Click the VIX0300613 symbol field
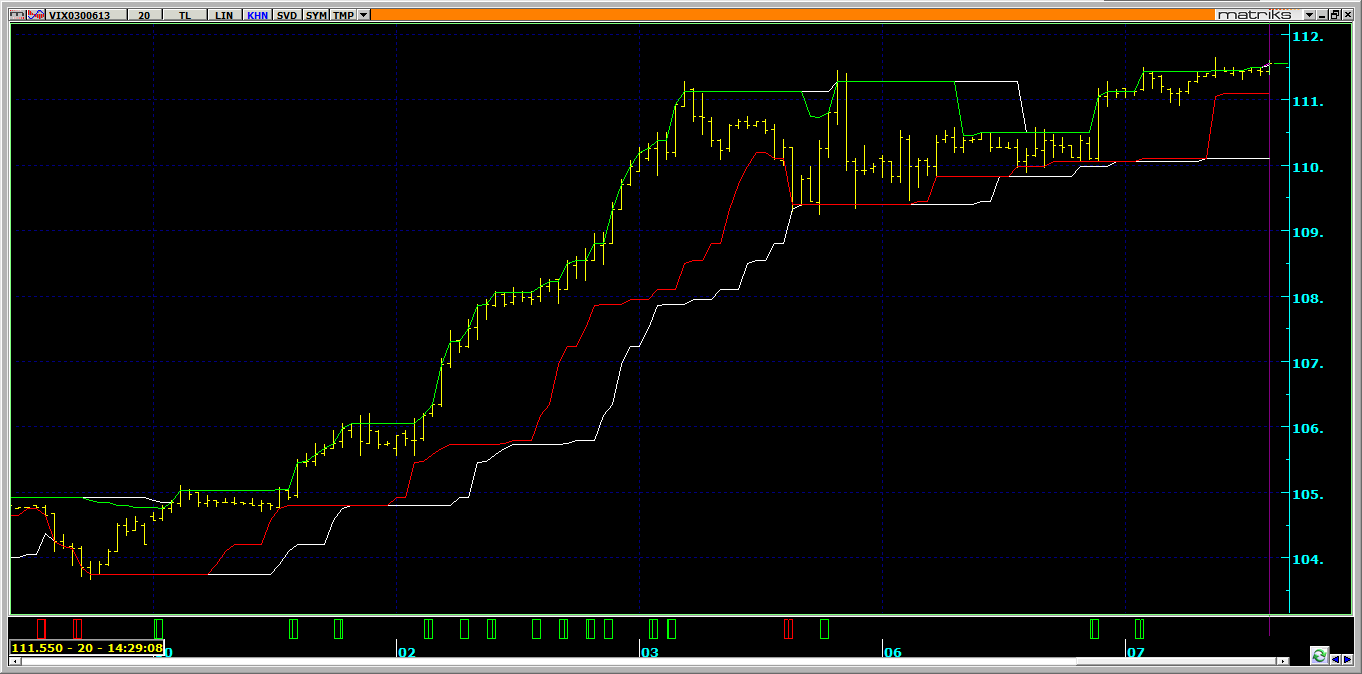Viewport: 1362px width, 674px height. click(86, 15)
